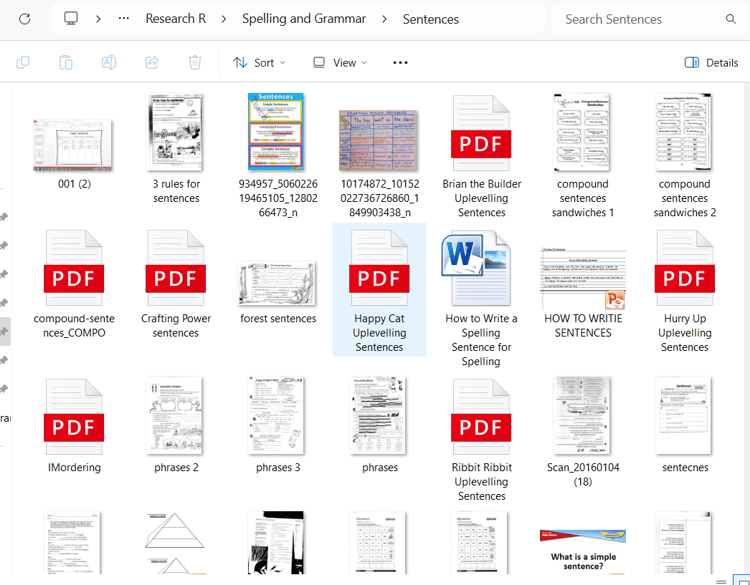Show hidden breadcrumb folders ellipsis
Screen dimensions: 750x585
pyautogui.click(x=124, y=18)
